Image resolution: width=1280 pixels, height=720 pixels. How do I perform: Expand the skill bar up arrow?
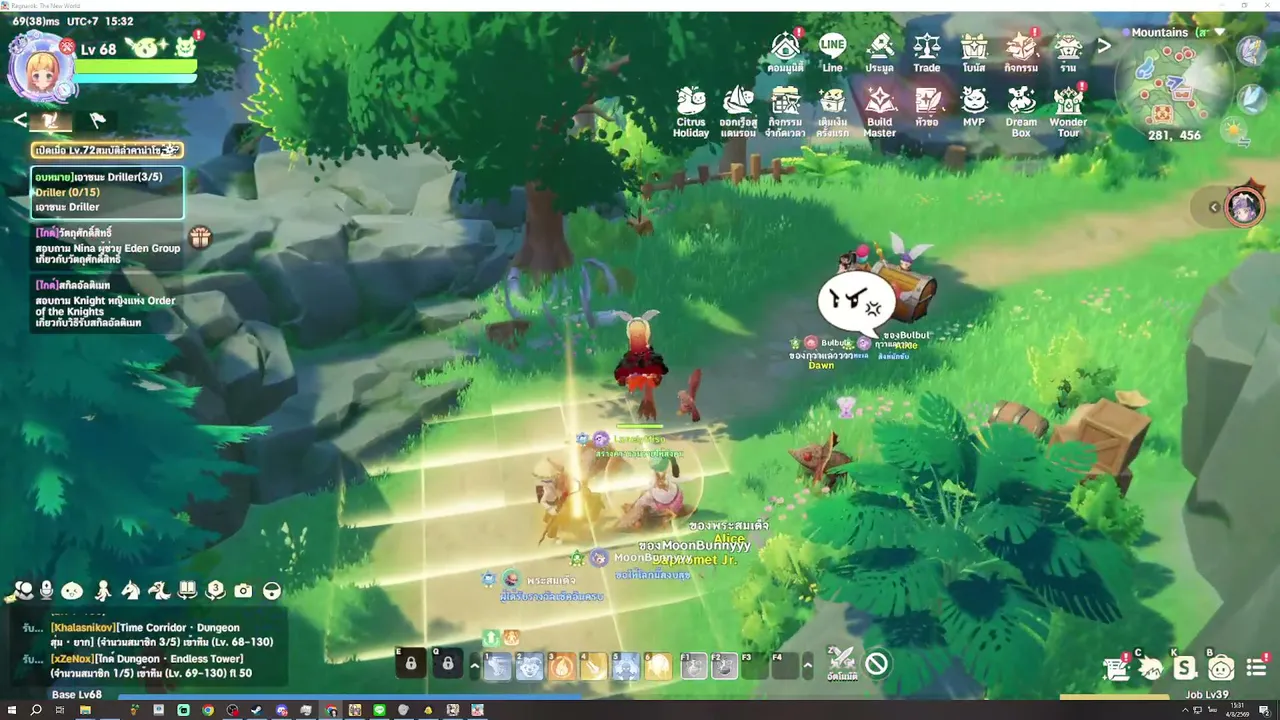[474, 665]
